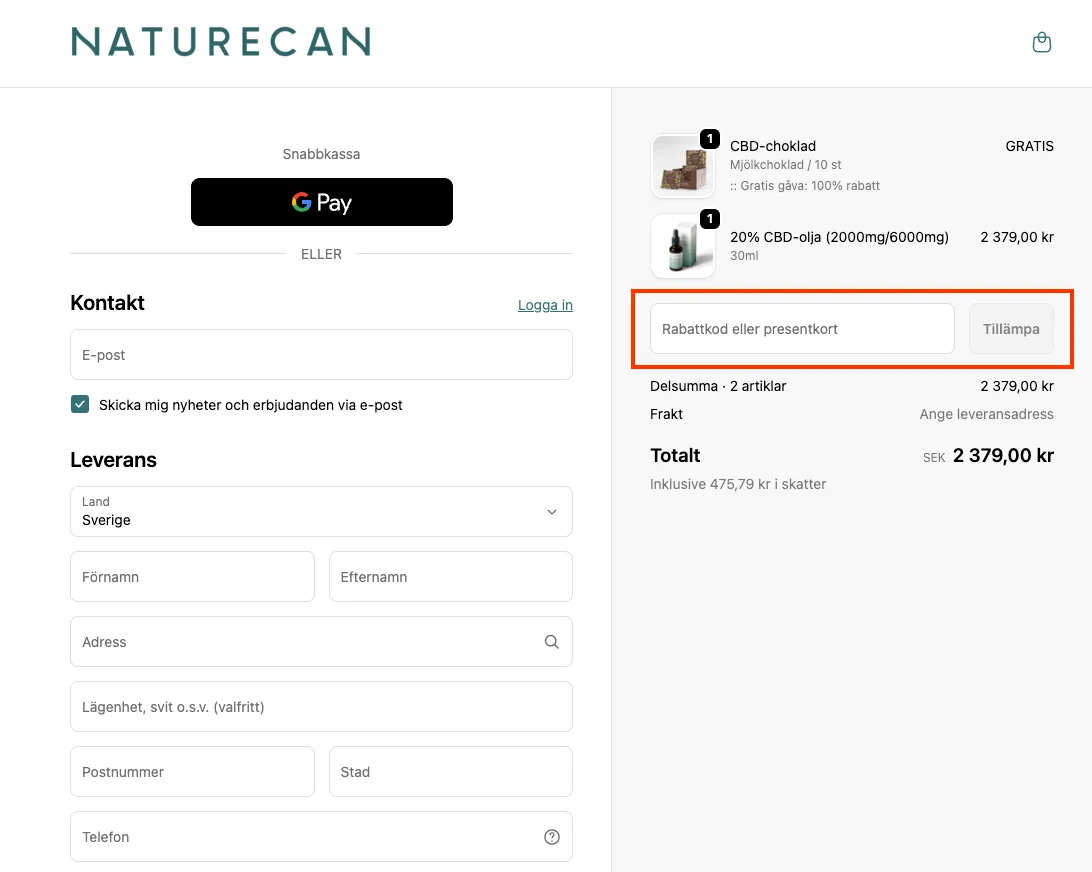Focus the Lägenhet, svit optional field
The height and width of the screenshot is (872, 1092).
(321, 707)
